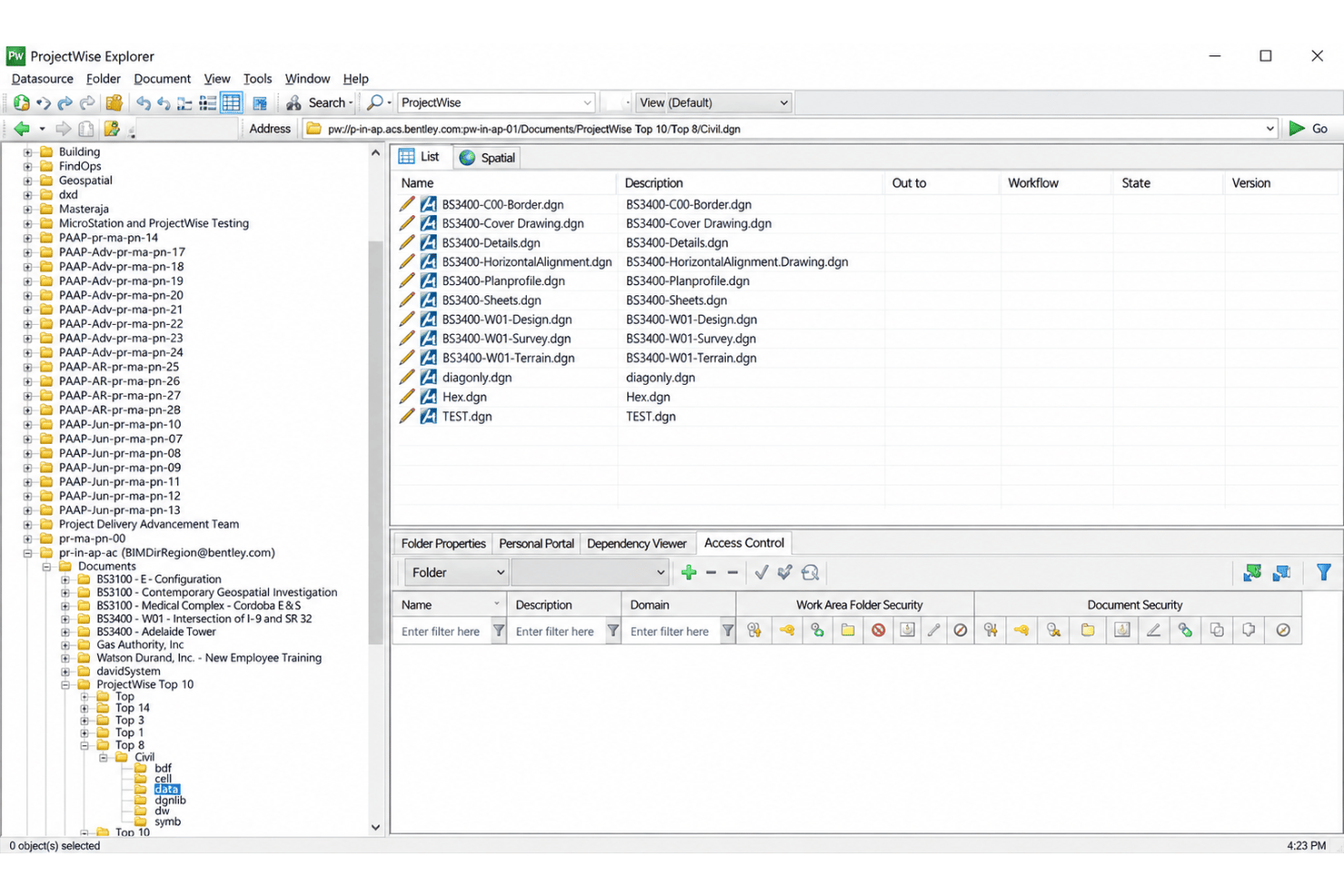
Task: Switch to the tree view layout icon
Action: (185, 103)
